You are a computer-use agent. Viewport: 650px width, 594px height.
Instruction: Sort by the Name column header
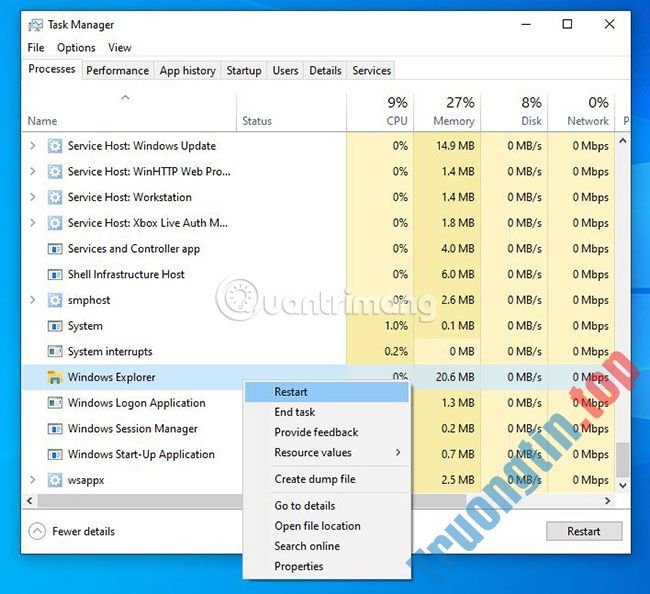pos(129,112)
